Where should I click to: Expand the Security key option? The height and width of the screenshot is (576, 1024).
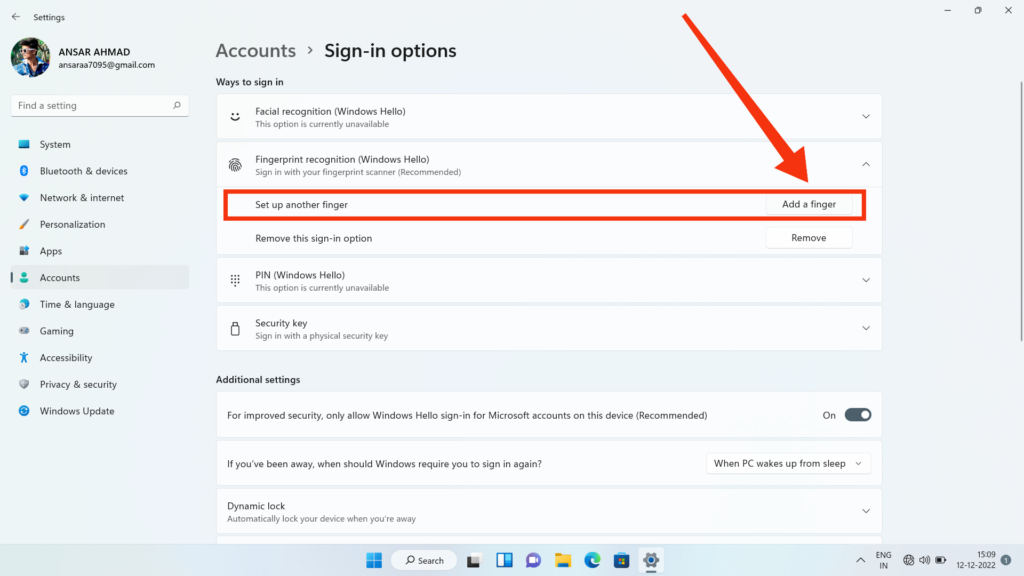866,328
